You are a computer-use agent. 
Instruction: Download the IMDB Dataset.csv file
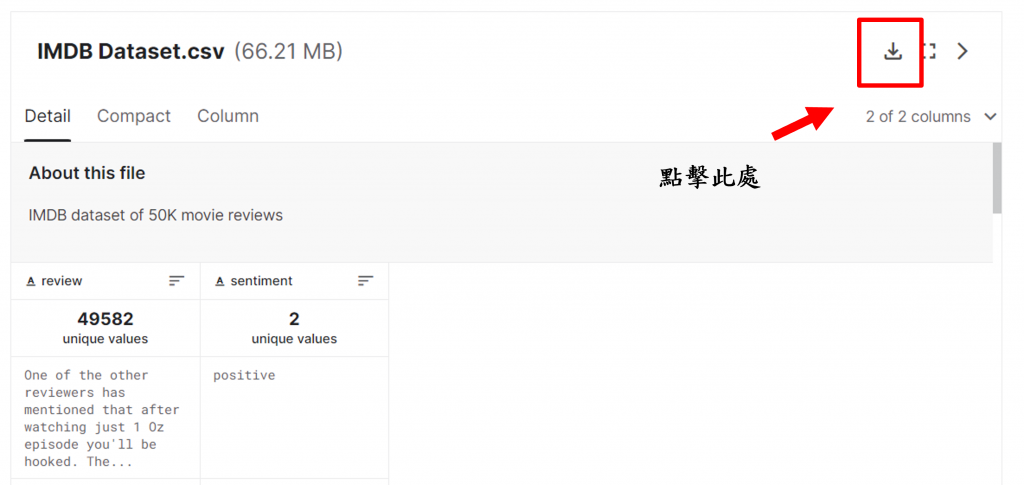point(893,52)
